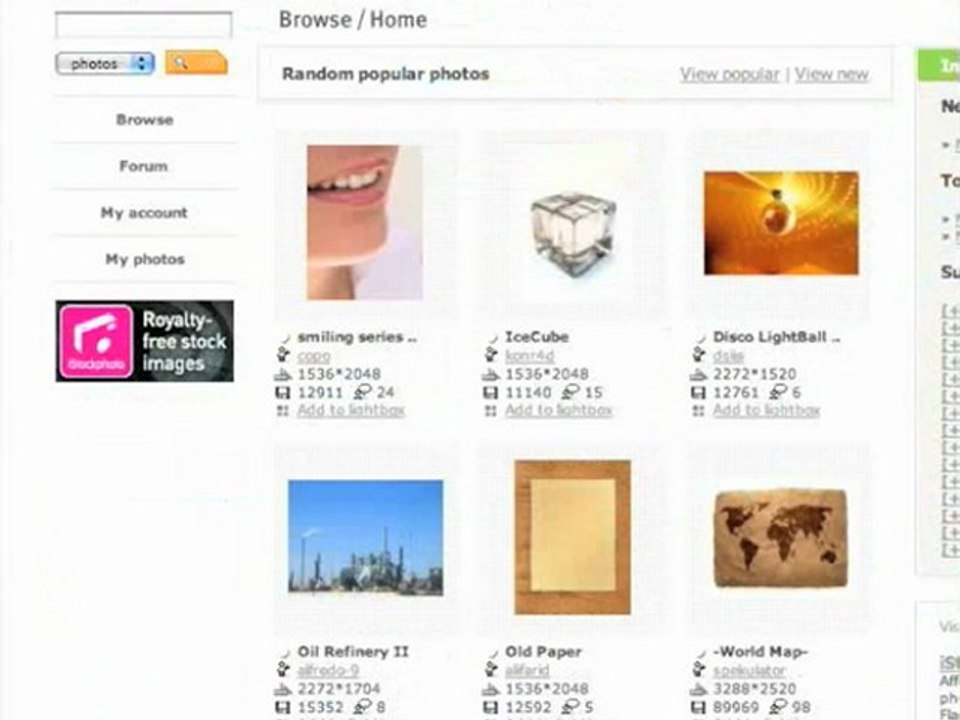
Task: Open the IceCube photo thumbnail
Action: coord(573,234)
